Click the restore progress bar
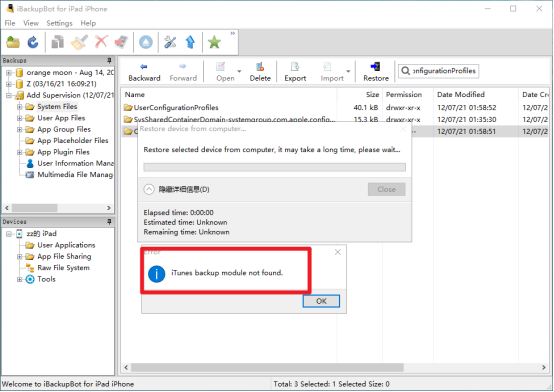 pos(274,167)
